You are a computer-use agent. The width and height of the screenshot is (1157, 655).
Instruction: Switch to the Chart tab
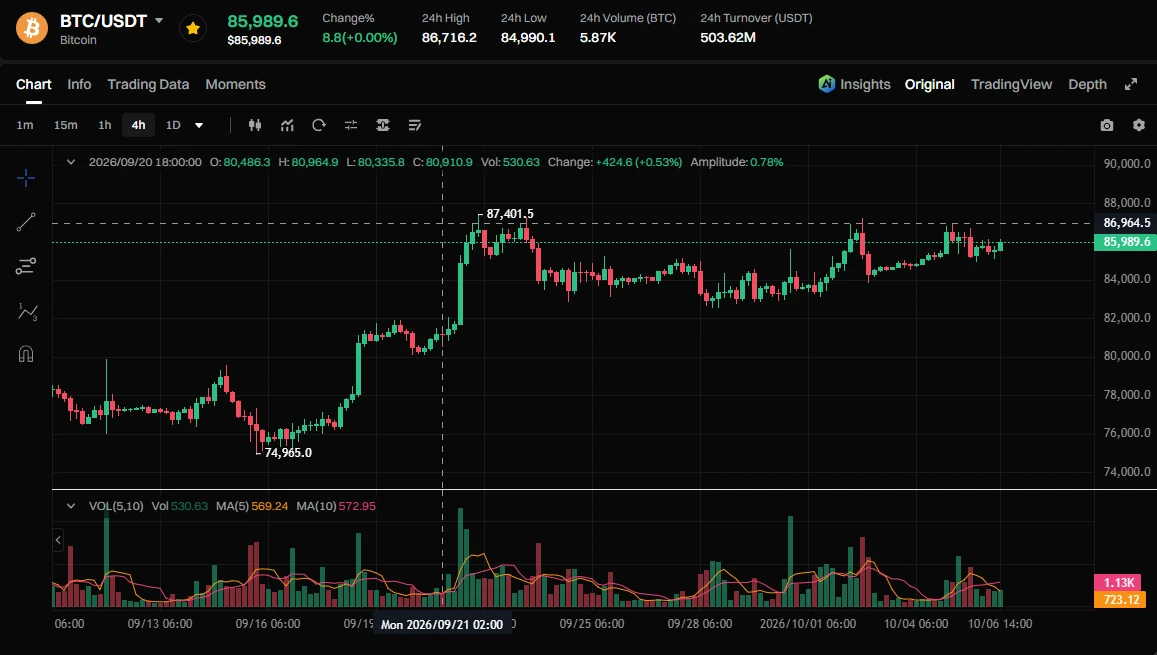tap(34, 84)
